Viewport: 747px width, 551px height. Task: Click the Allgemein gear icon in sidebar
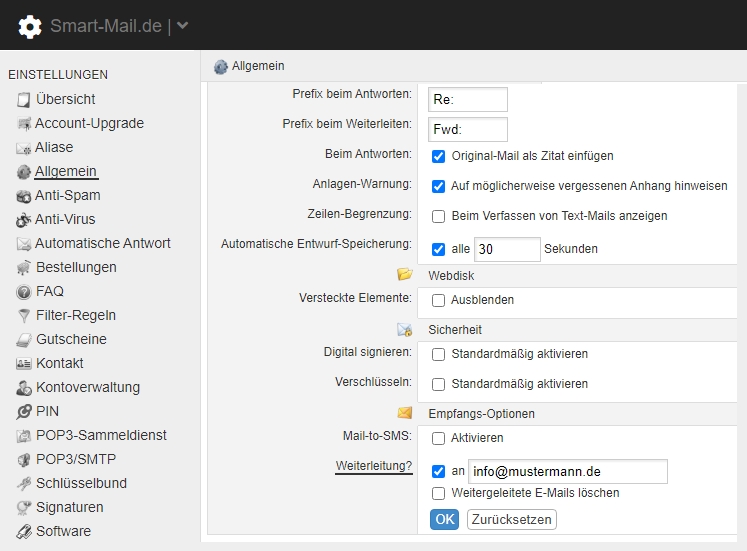tap(23, 172)
